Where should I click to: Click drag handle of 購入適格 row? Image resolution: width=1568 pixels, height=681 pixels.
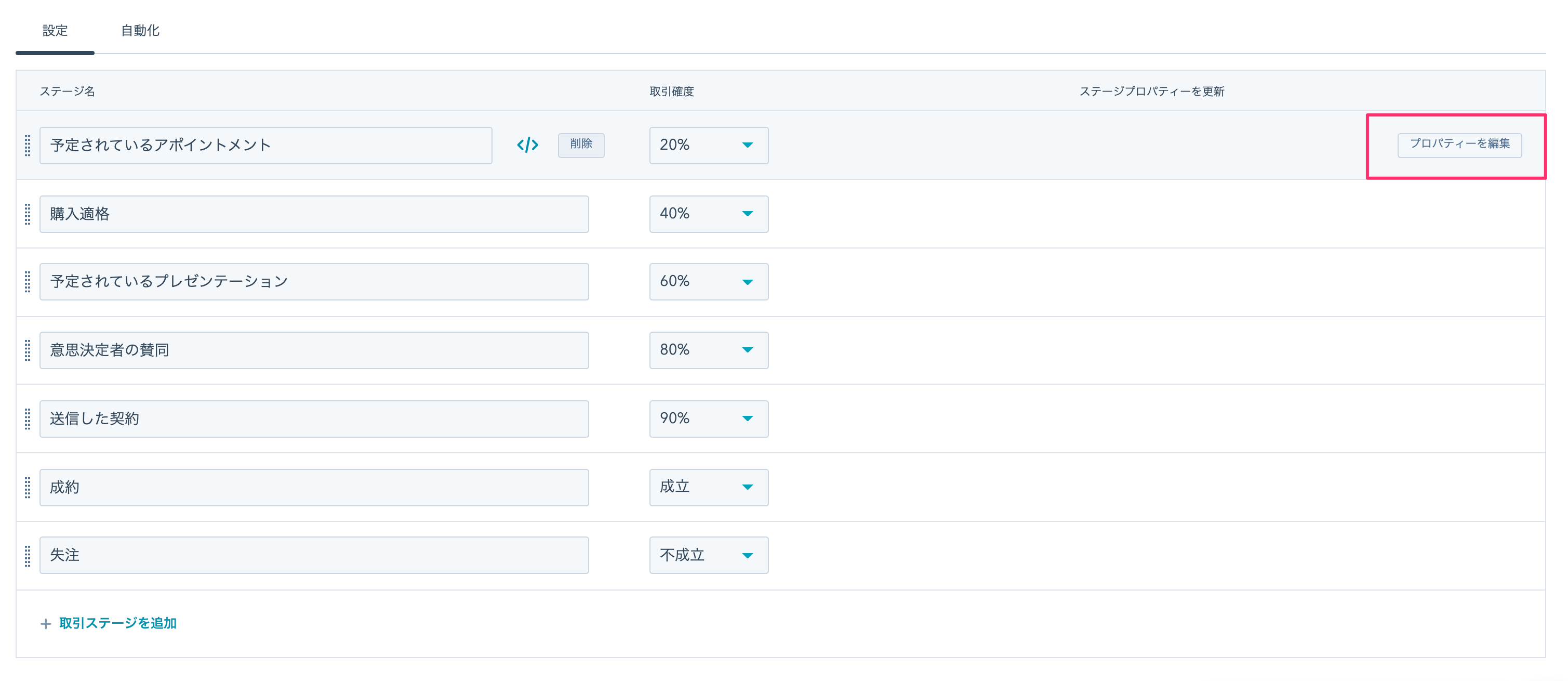click(28, 214)
